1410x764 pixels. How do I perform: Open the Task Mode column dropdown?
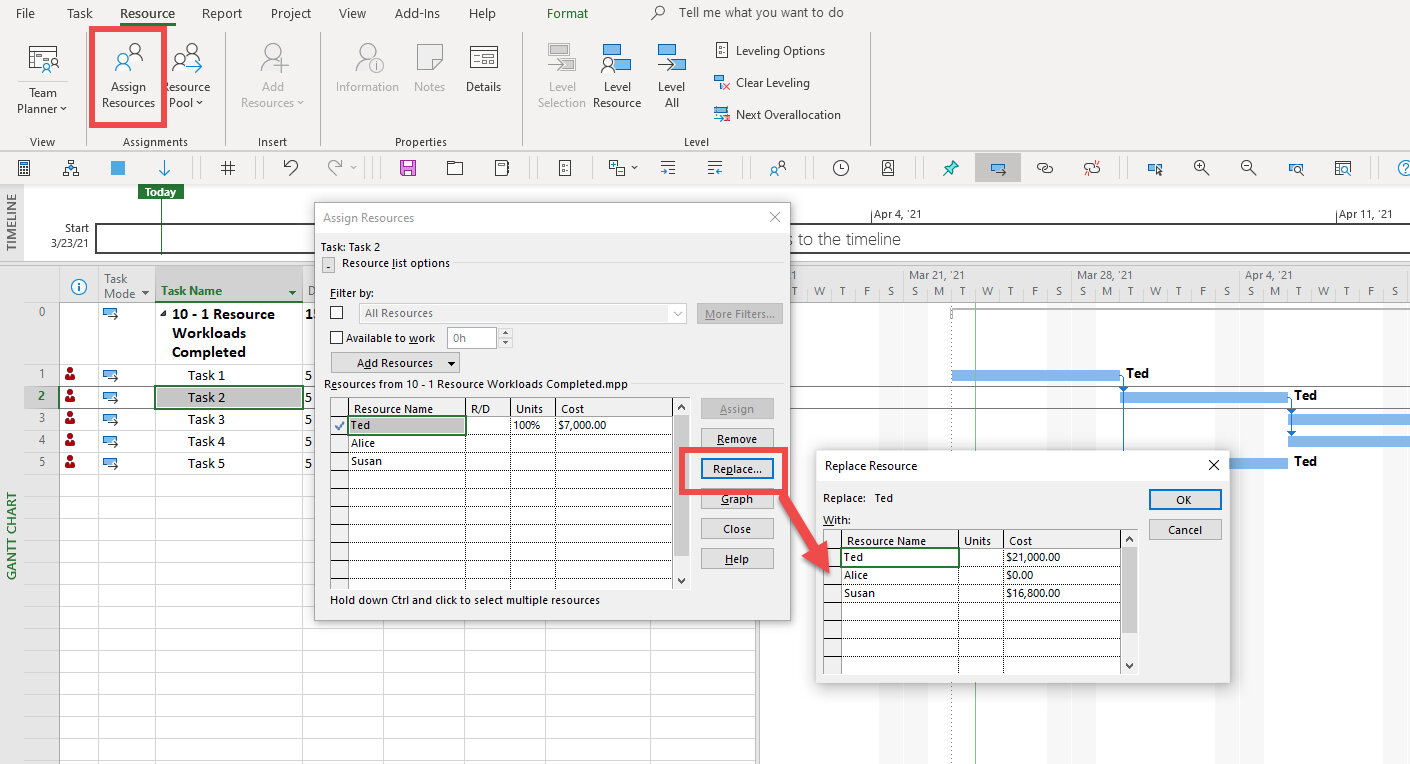pyautogui.click(x=145, y=293)
